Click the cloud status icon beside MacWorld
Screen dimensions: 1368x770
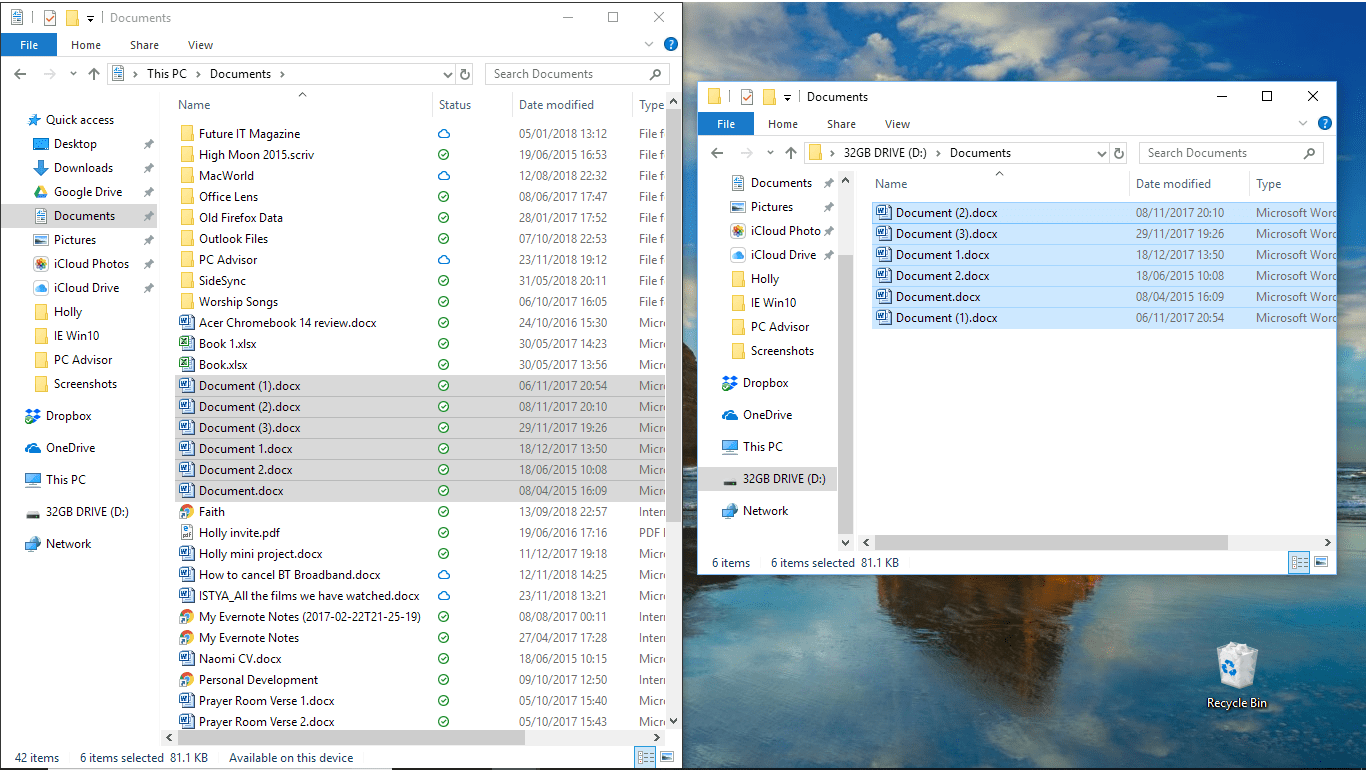(443, 175)
